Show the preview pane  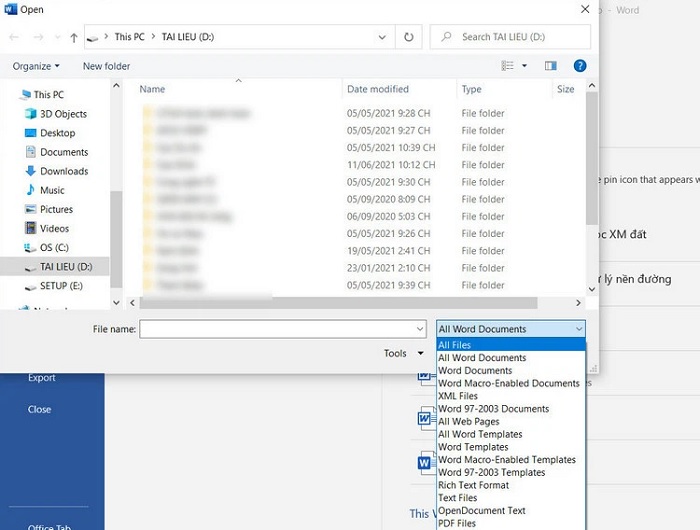pyautogui.click(x=550, y=66)
